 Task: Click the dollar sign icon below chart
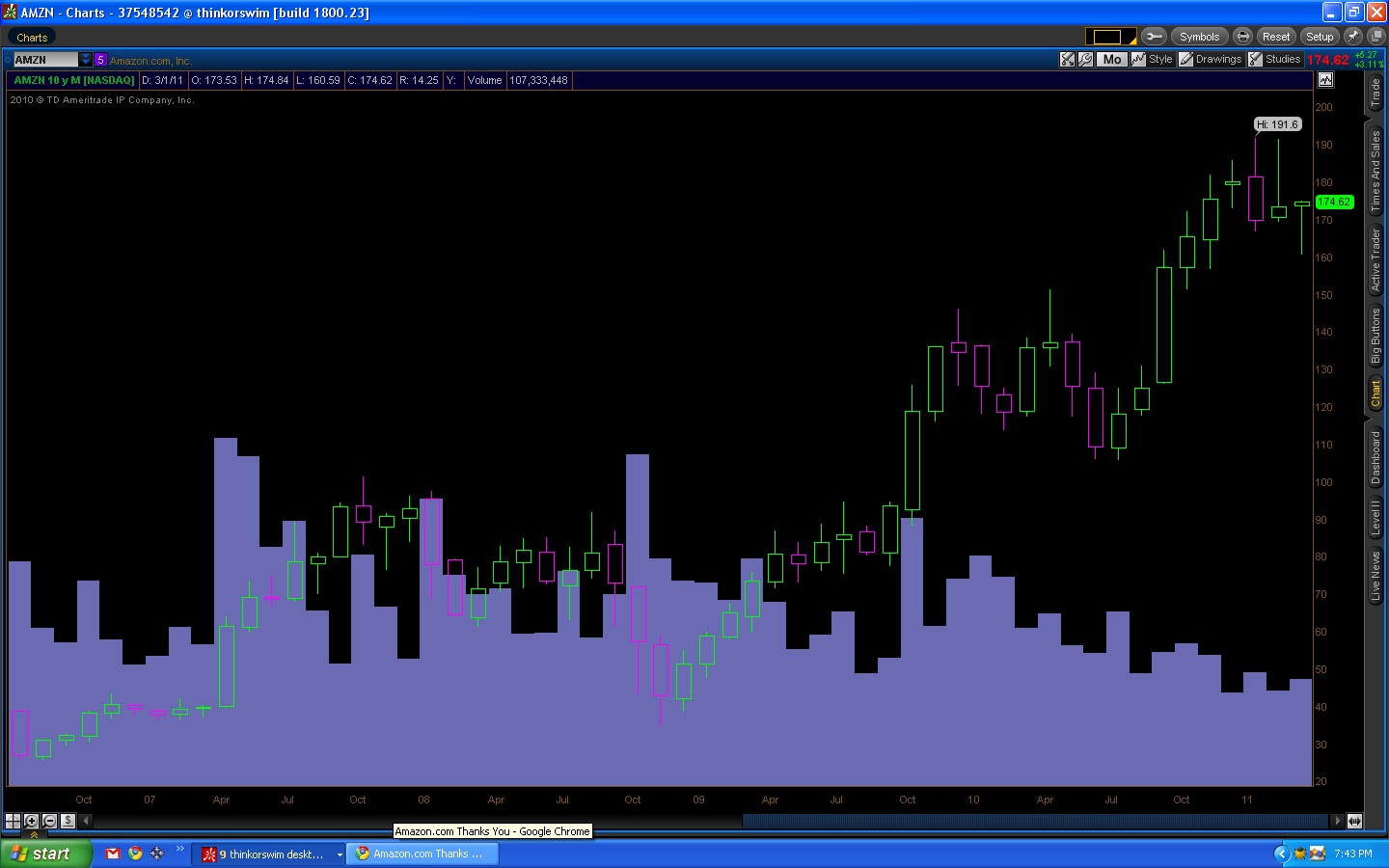68,821
